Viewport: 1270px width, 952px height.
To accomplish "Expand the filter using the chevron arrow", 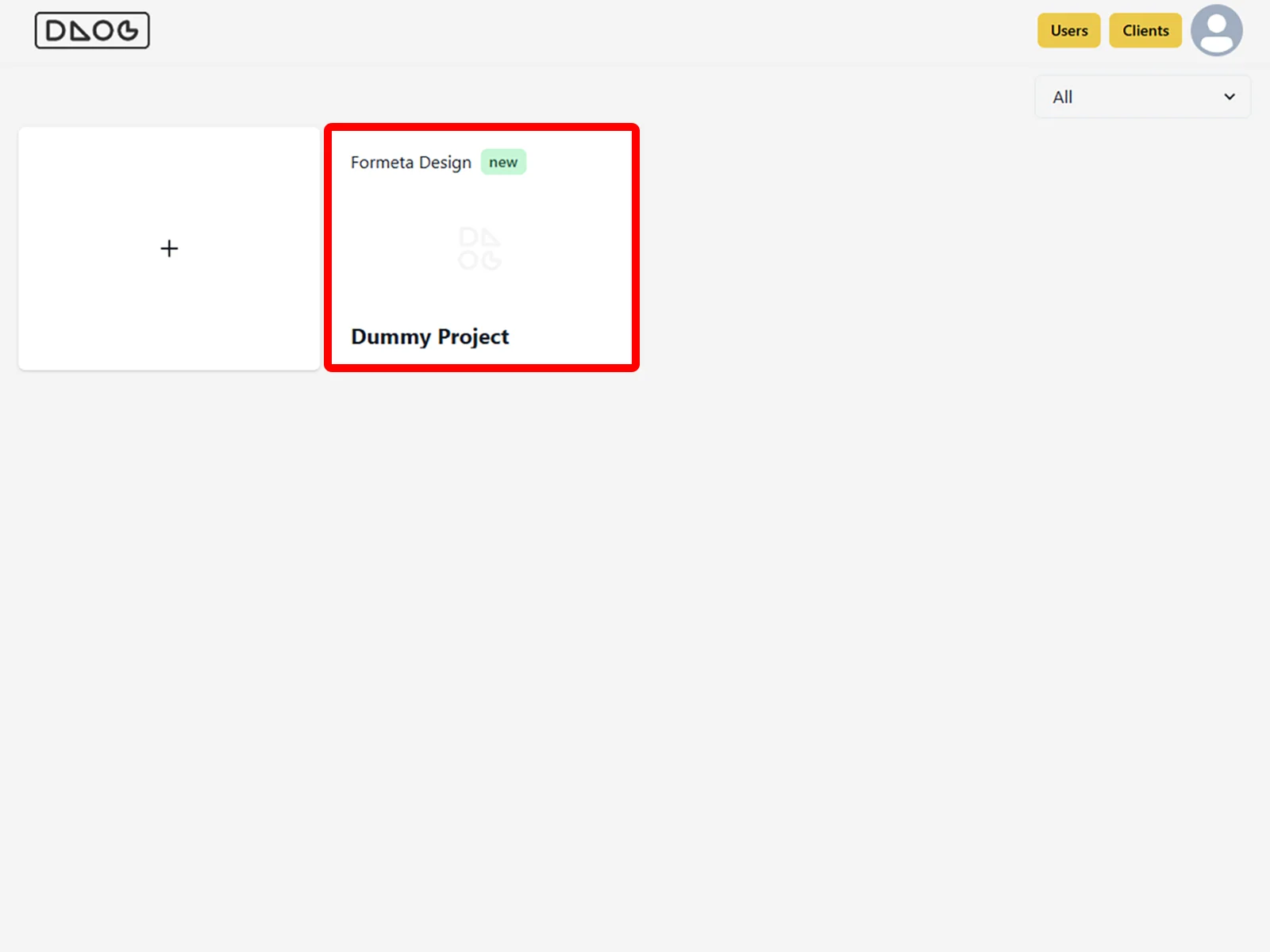I will pyautogui.click(x=1229, y=97).
